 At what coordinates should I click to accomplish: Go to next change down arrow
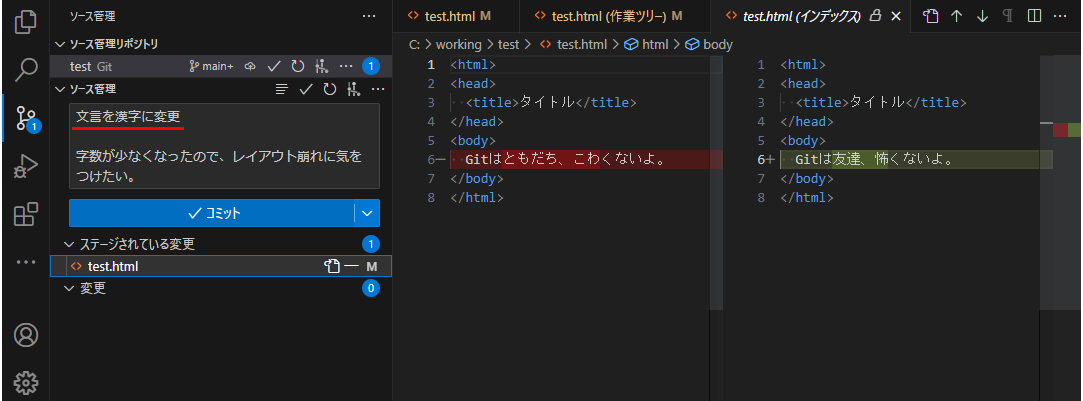pyautogui.click(x=982, y=16)
